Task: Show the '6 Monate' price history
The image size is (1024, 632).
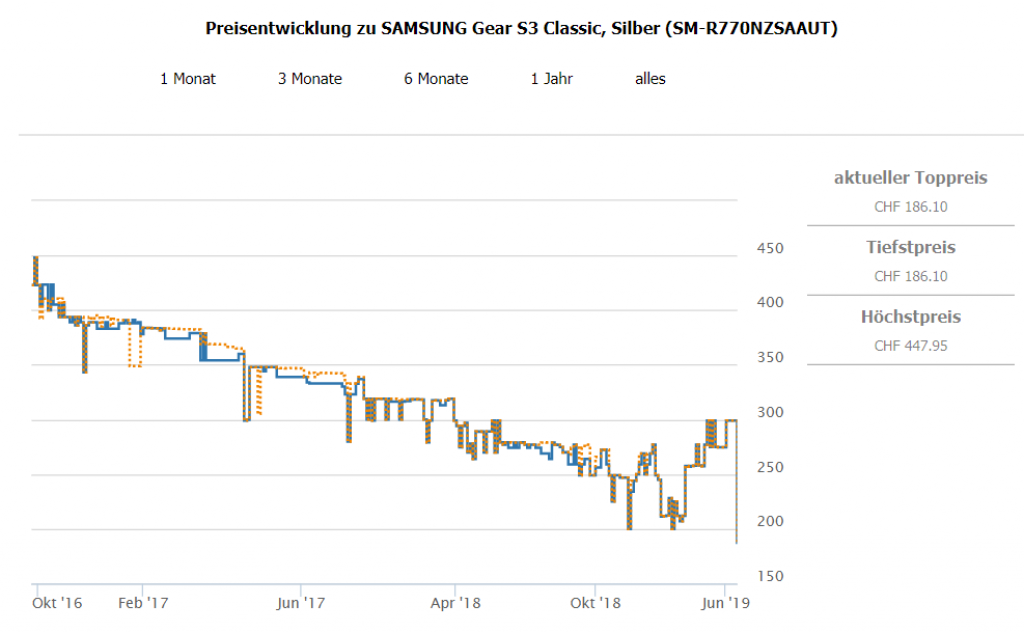Action: [436, 79]
